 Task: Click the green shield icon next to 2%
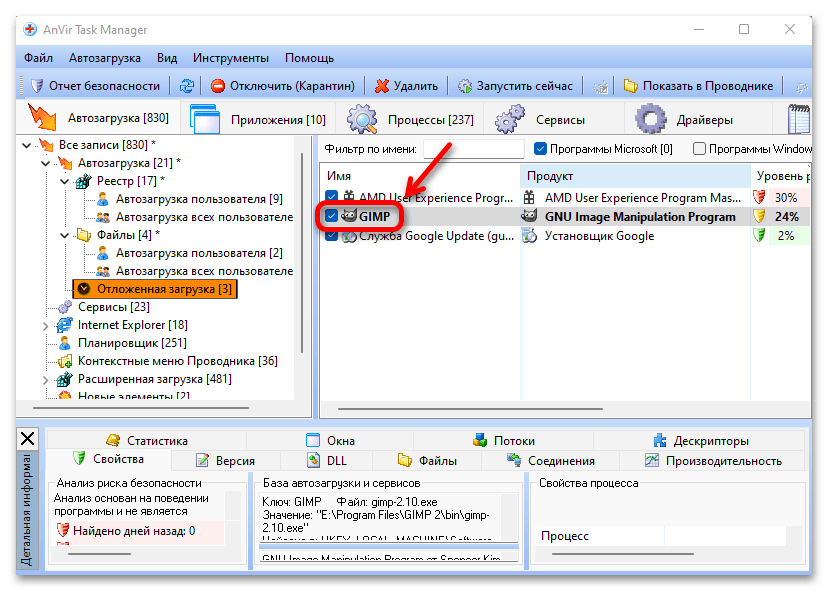pos(759,235)
